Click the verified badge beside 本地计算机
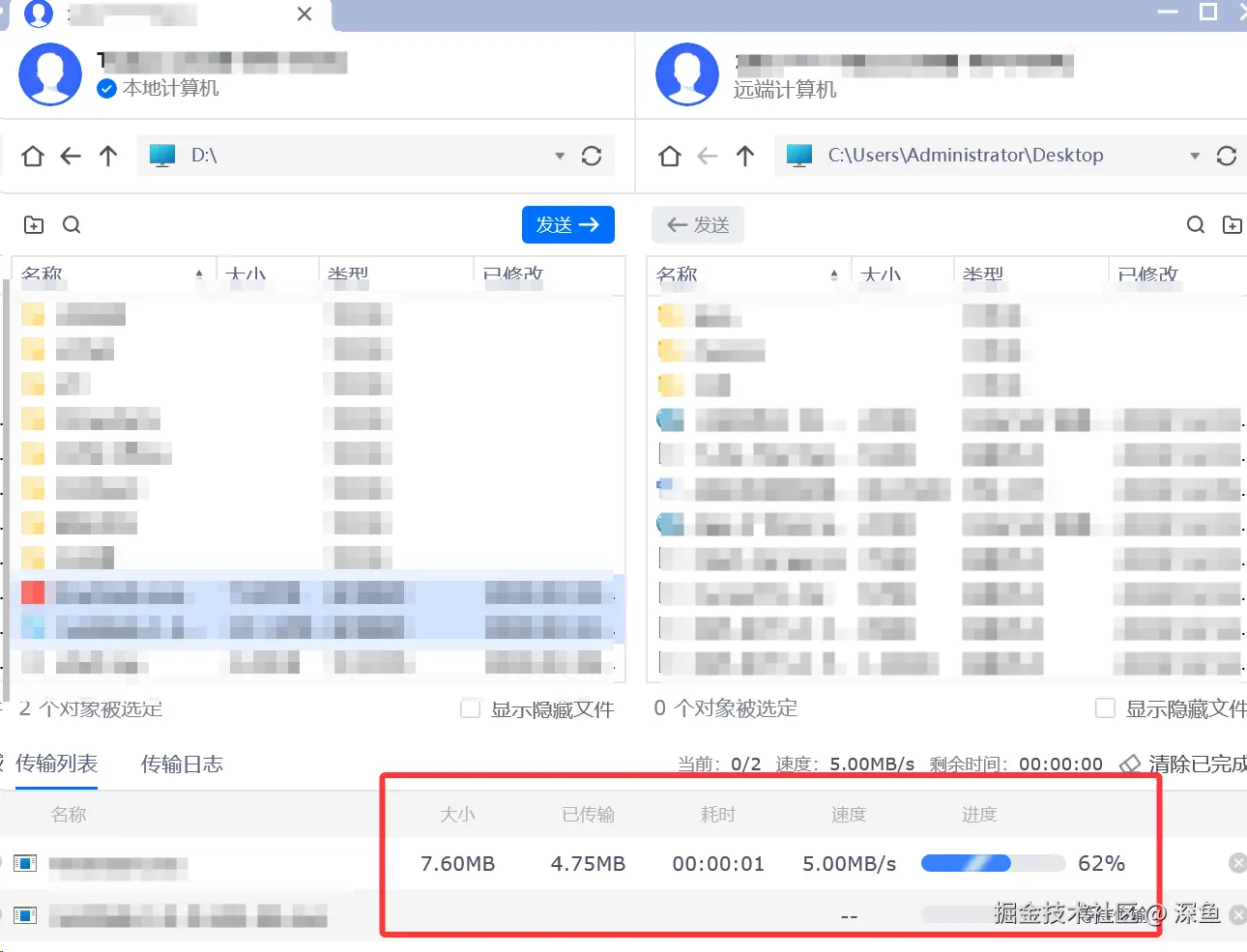The image size is (1247, 952). 107,89
